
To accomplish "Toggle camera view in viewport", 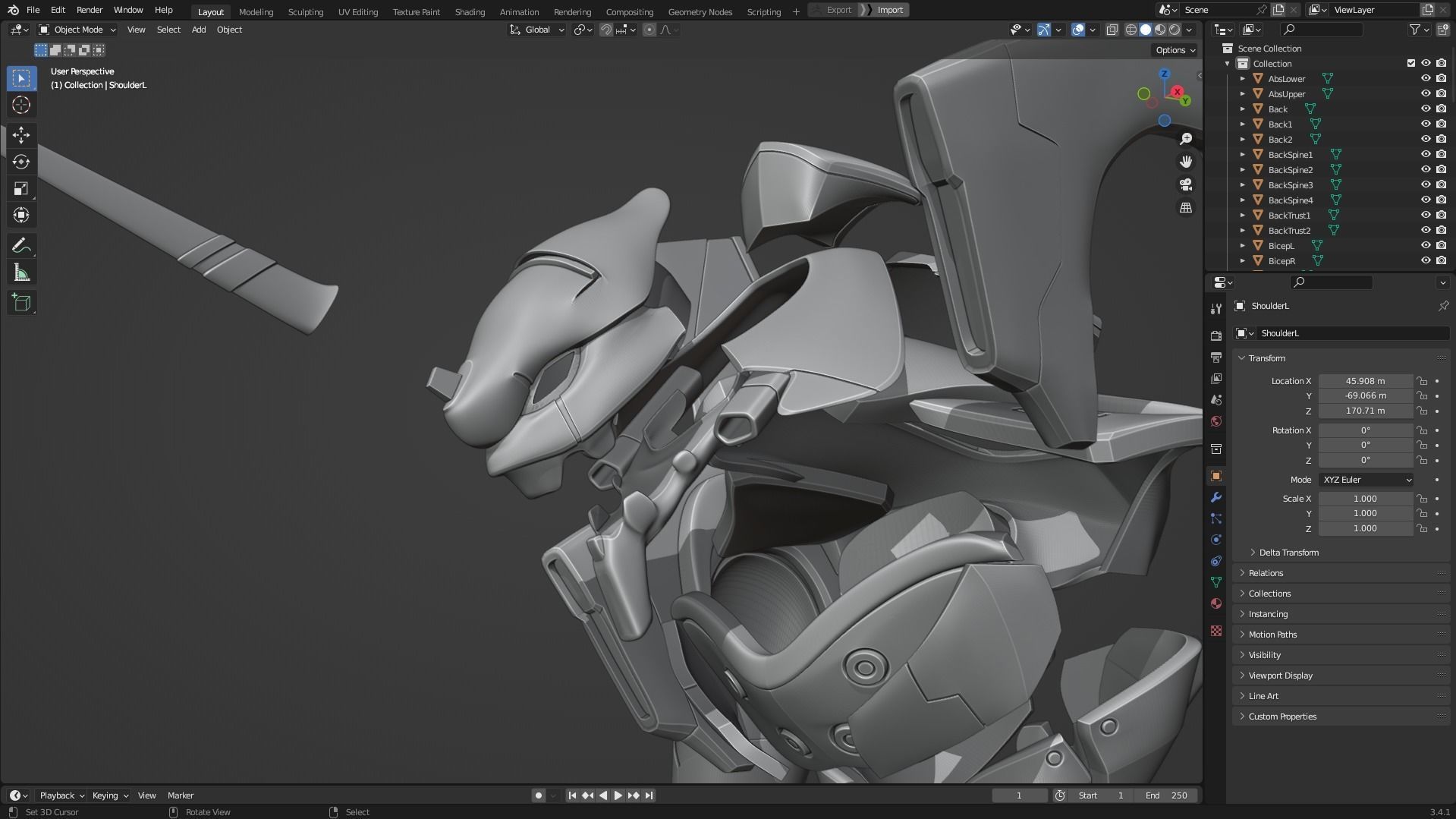I will [1185, 184].
